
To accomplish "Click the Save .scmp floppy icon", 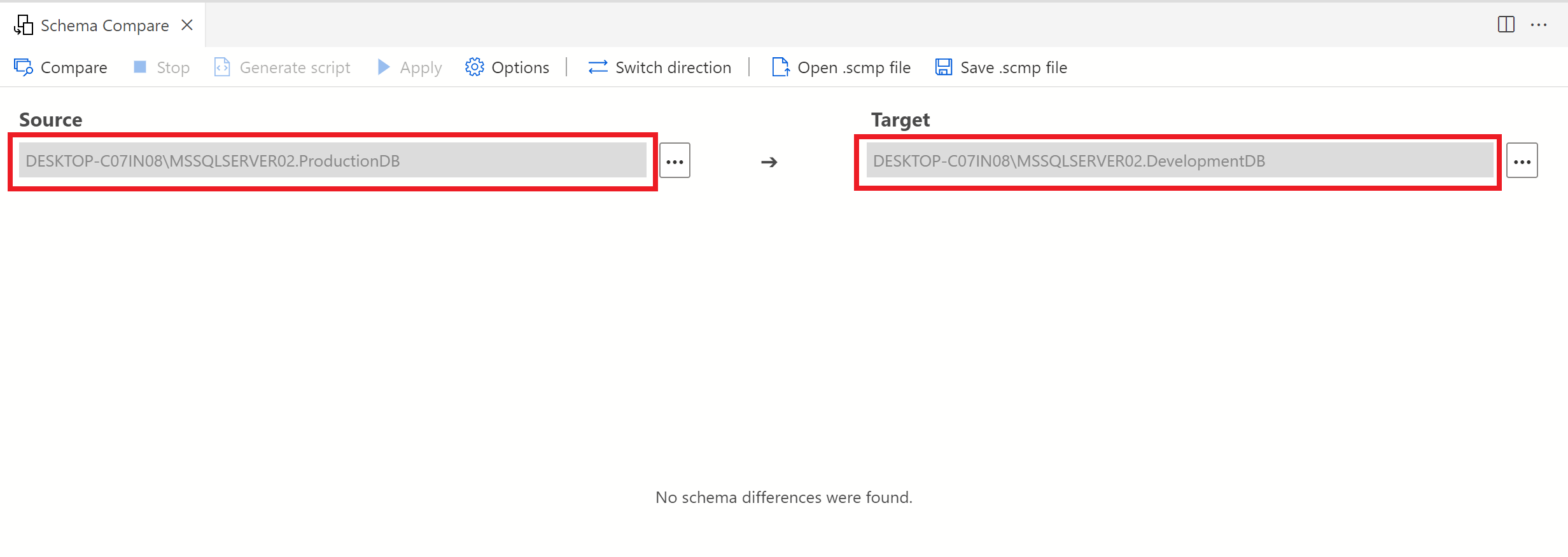I will click(x=944, y=67).
